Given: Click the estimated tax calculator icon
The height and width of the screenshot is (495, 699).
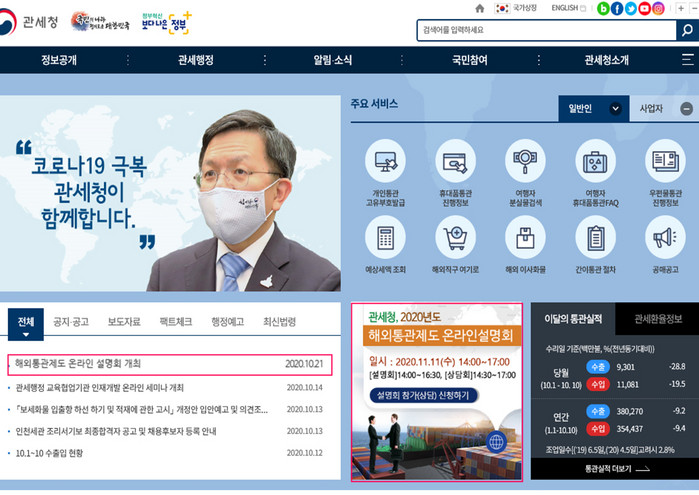Looking at the screenshot, I should point(384,239).
